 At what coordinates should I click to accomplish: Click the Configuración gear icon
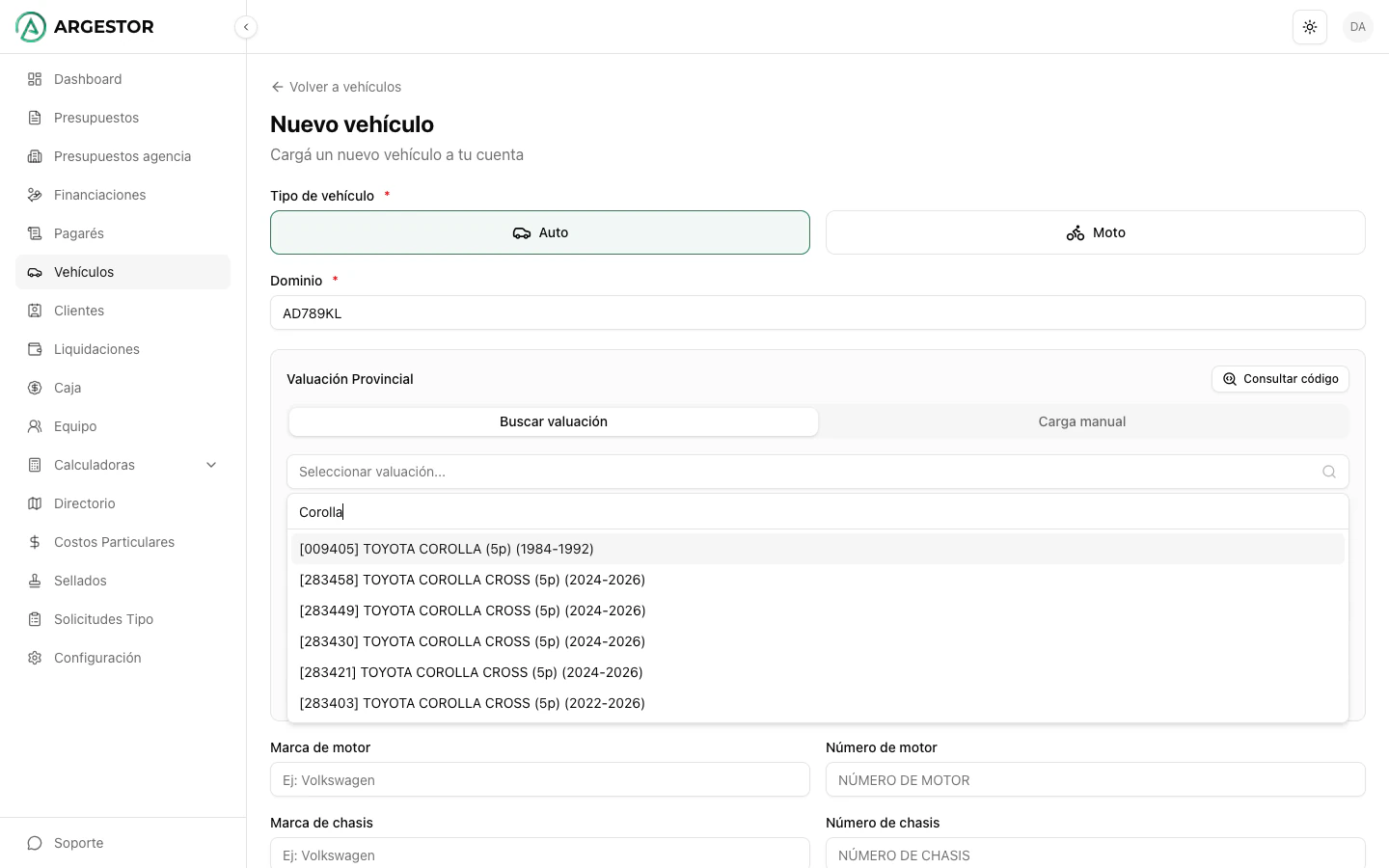click(35, 658)
